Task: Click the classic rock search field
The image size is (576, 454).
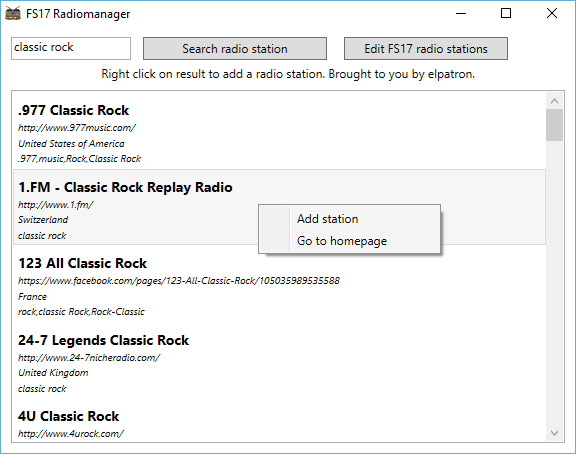Action: click(x=71, y=48)
